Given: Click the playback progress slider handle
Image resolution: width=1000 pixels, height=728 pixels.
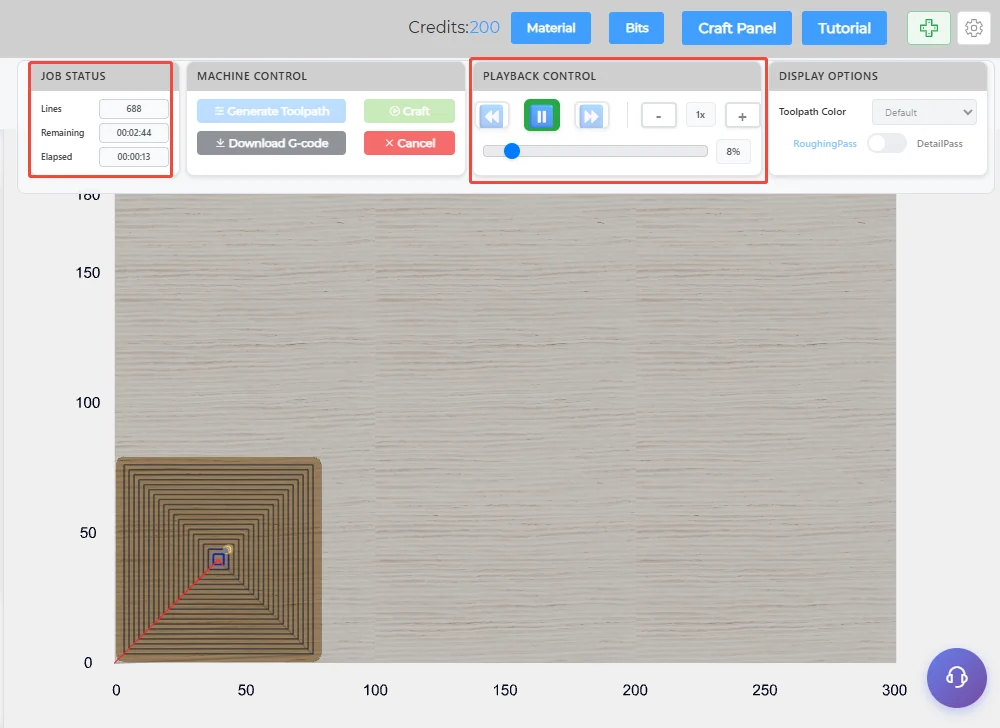Looking at the screenshot, I should click(x=511, y=151).
